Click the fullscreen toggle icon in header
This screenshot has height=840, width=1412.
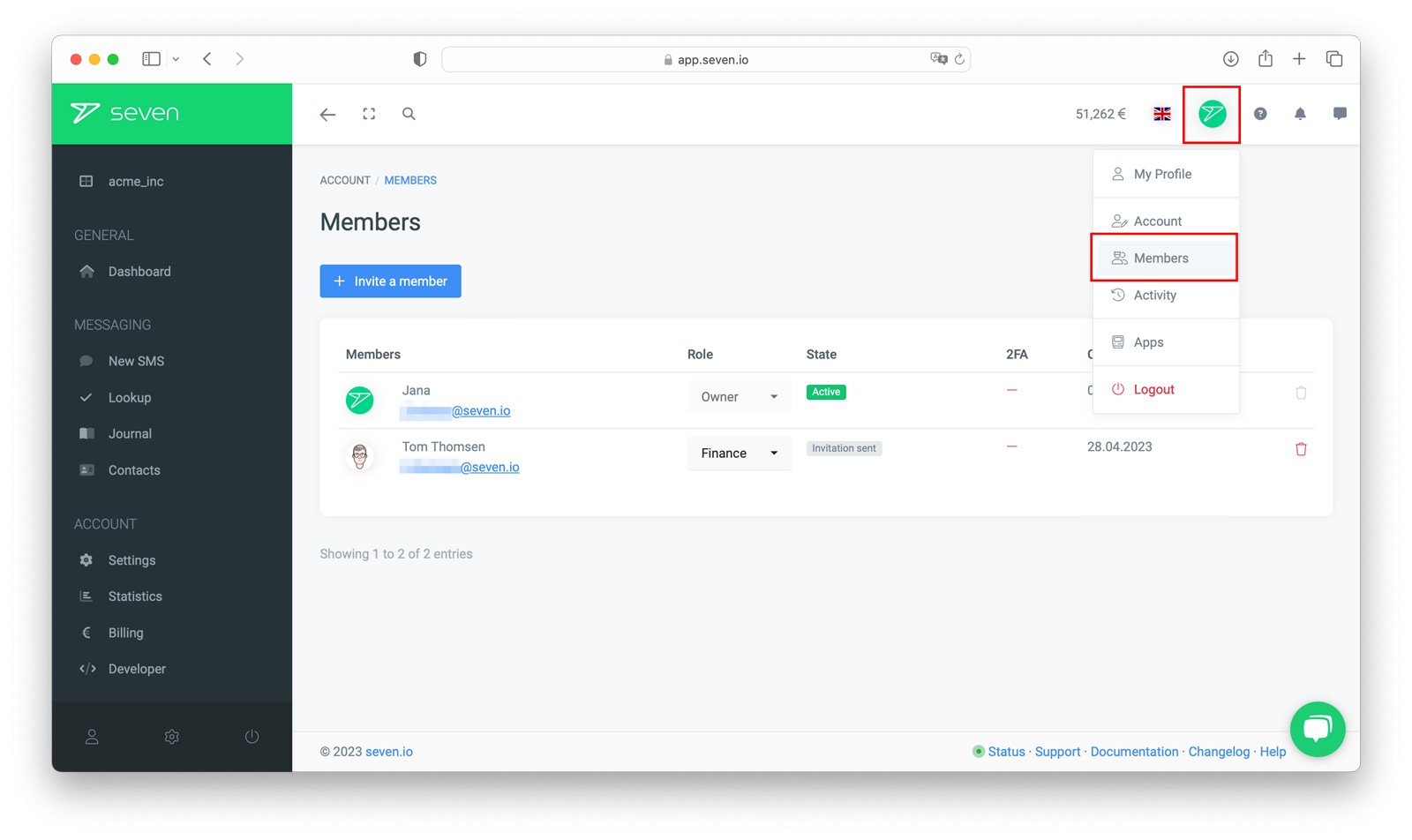click(x=369, y=114)
